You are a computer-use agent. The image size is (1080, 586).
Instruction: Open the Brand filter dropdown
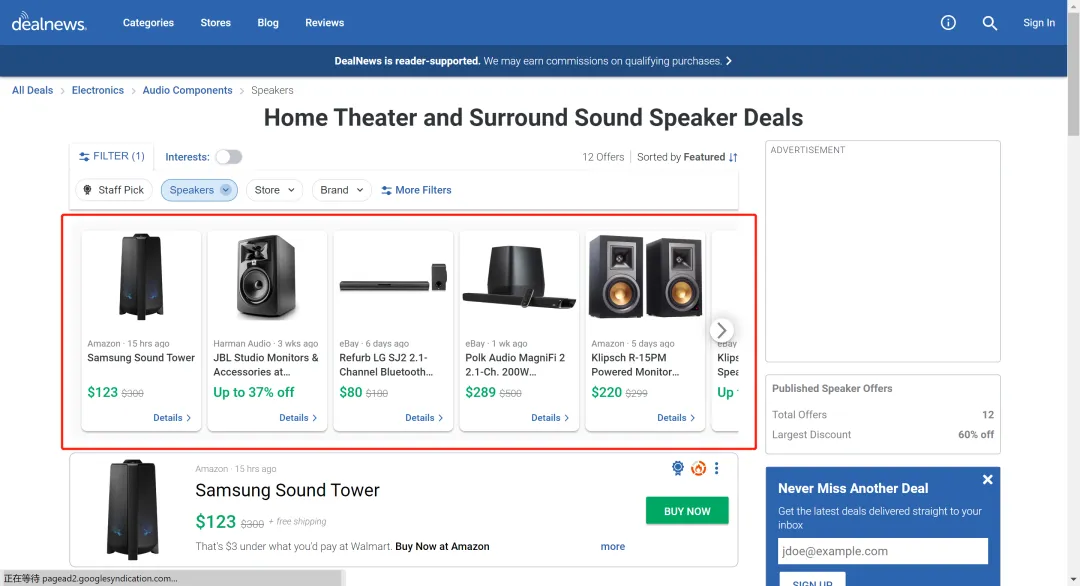click(342, 190)
